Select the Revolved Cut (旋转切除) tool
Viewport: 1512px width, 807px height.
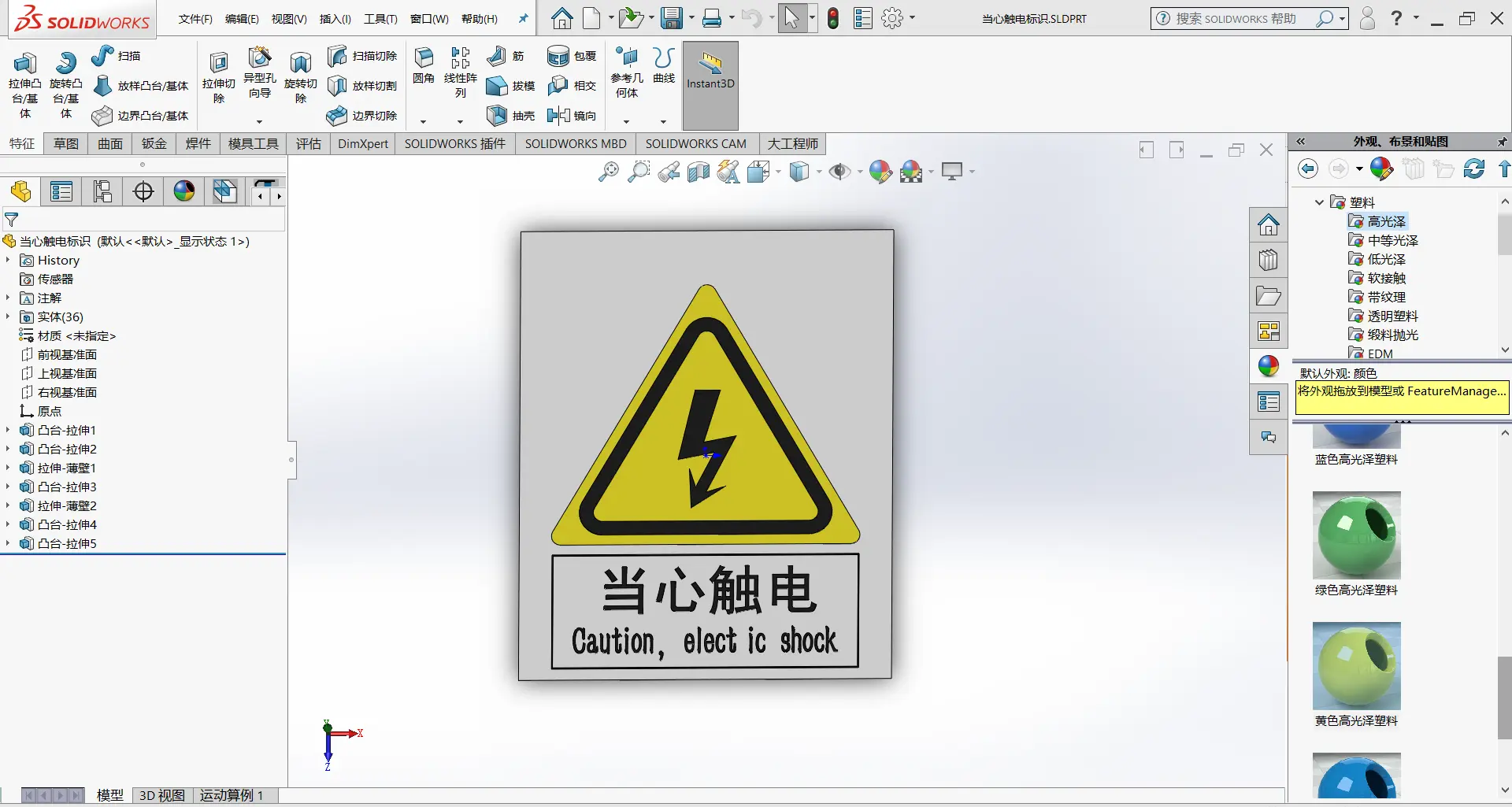[300, 77]
